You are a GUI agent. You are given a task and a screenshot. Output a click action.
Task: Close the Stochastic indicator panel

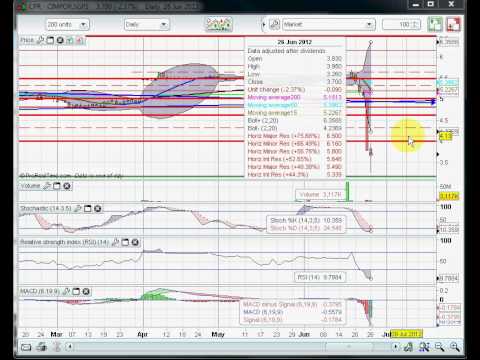97,209
